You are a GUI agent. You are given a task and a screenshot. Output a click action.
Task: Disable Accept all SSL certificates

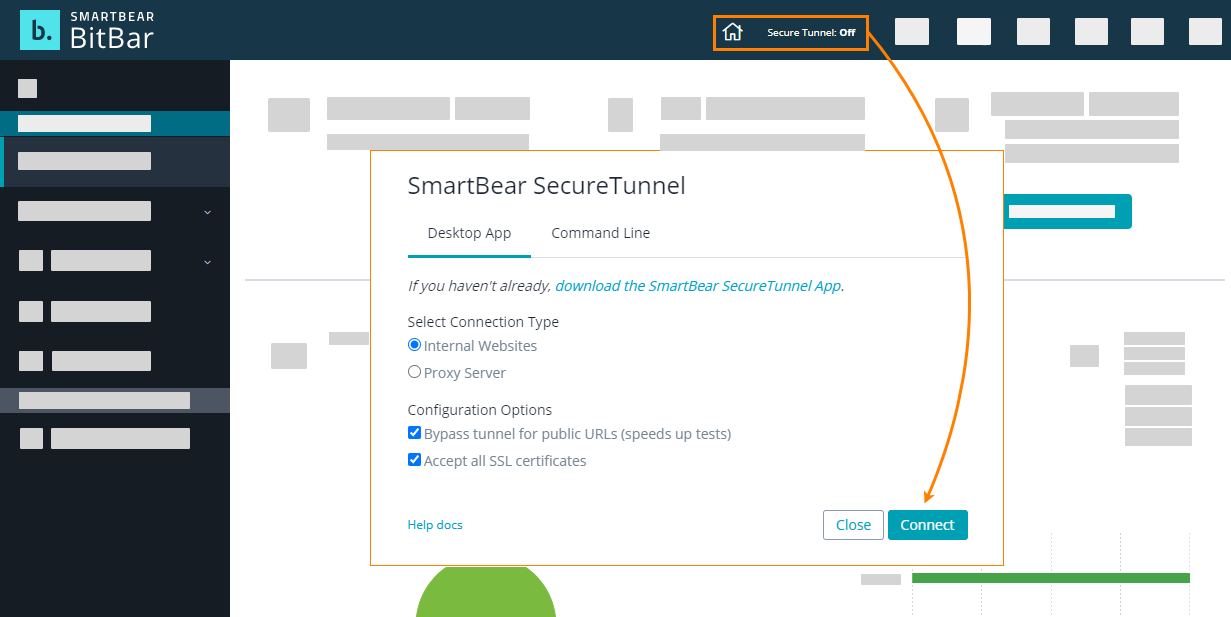click(414, 459)
